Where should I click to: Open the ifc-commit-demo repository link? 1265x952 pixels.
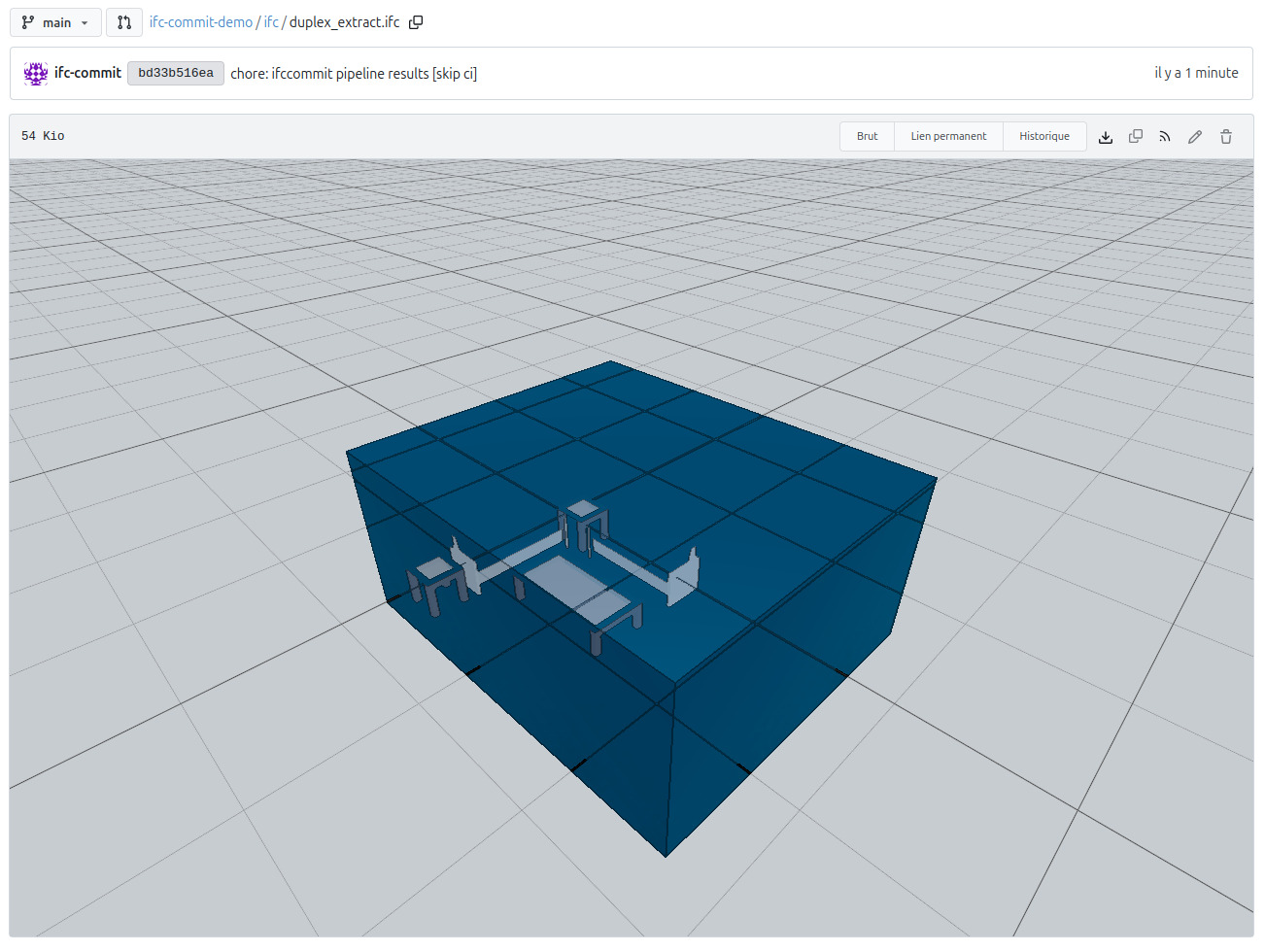(201, 22)
